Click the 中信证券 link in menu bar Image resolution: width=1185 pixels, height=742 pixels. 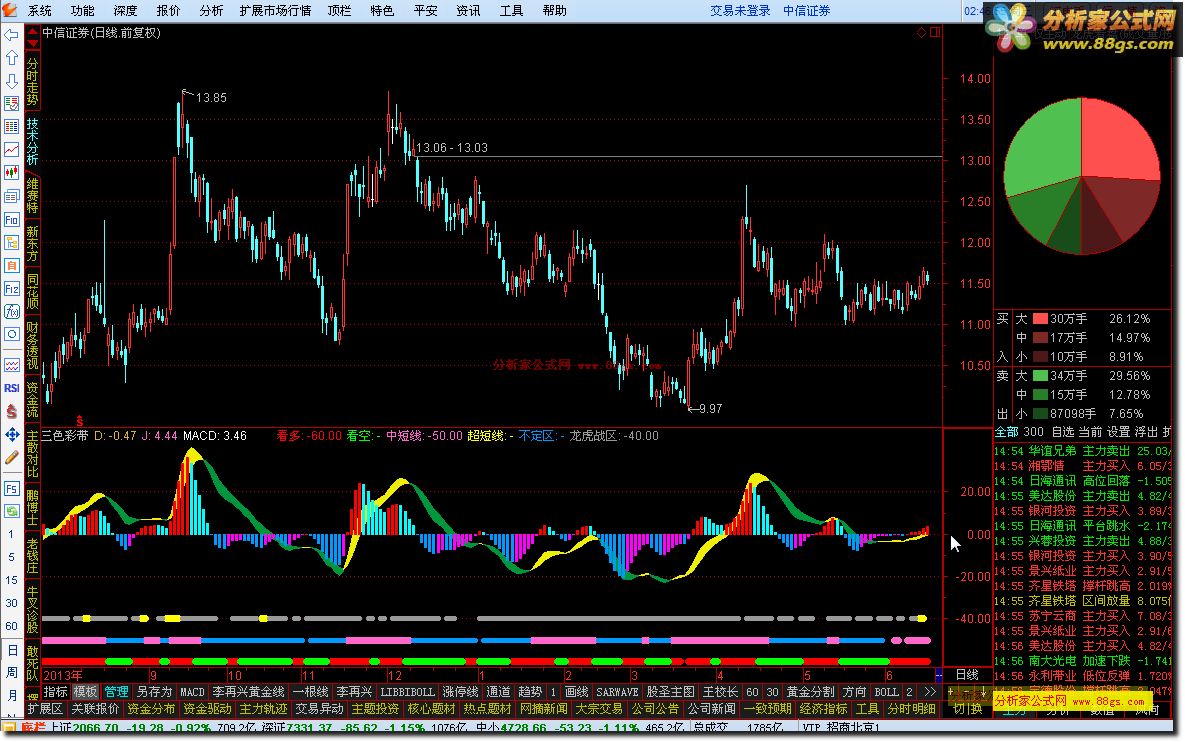pos(806,11)
